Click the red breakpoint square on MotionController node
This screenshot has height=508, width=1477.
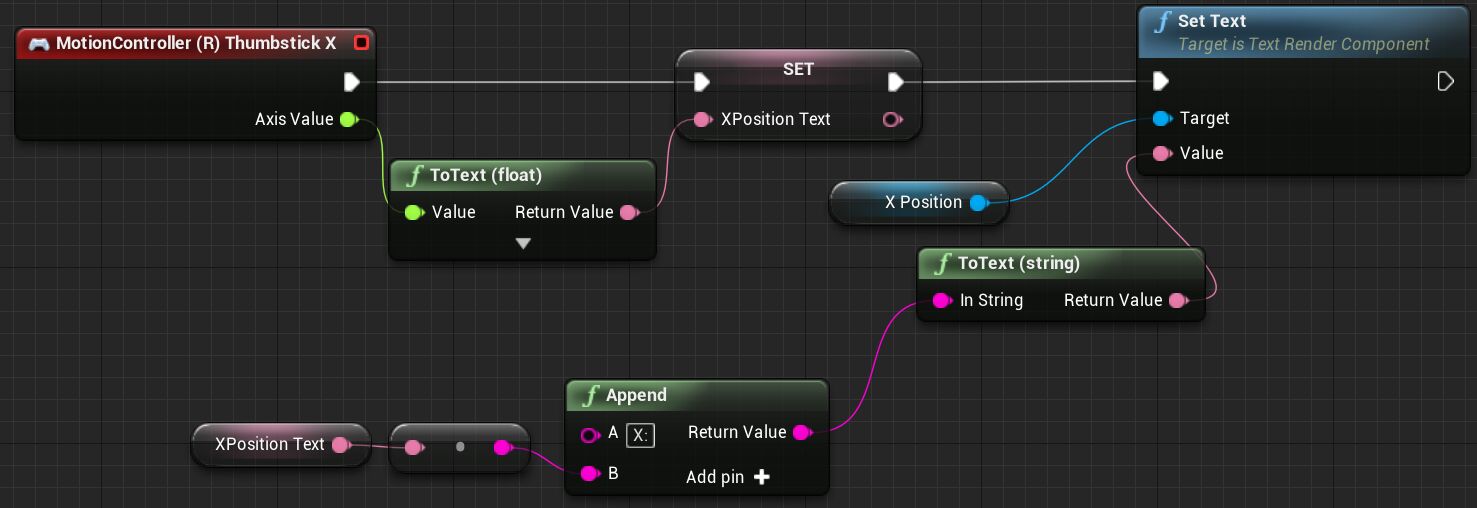(x=361, y=43)
